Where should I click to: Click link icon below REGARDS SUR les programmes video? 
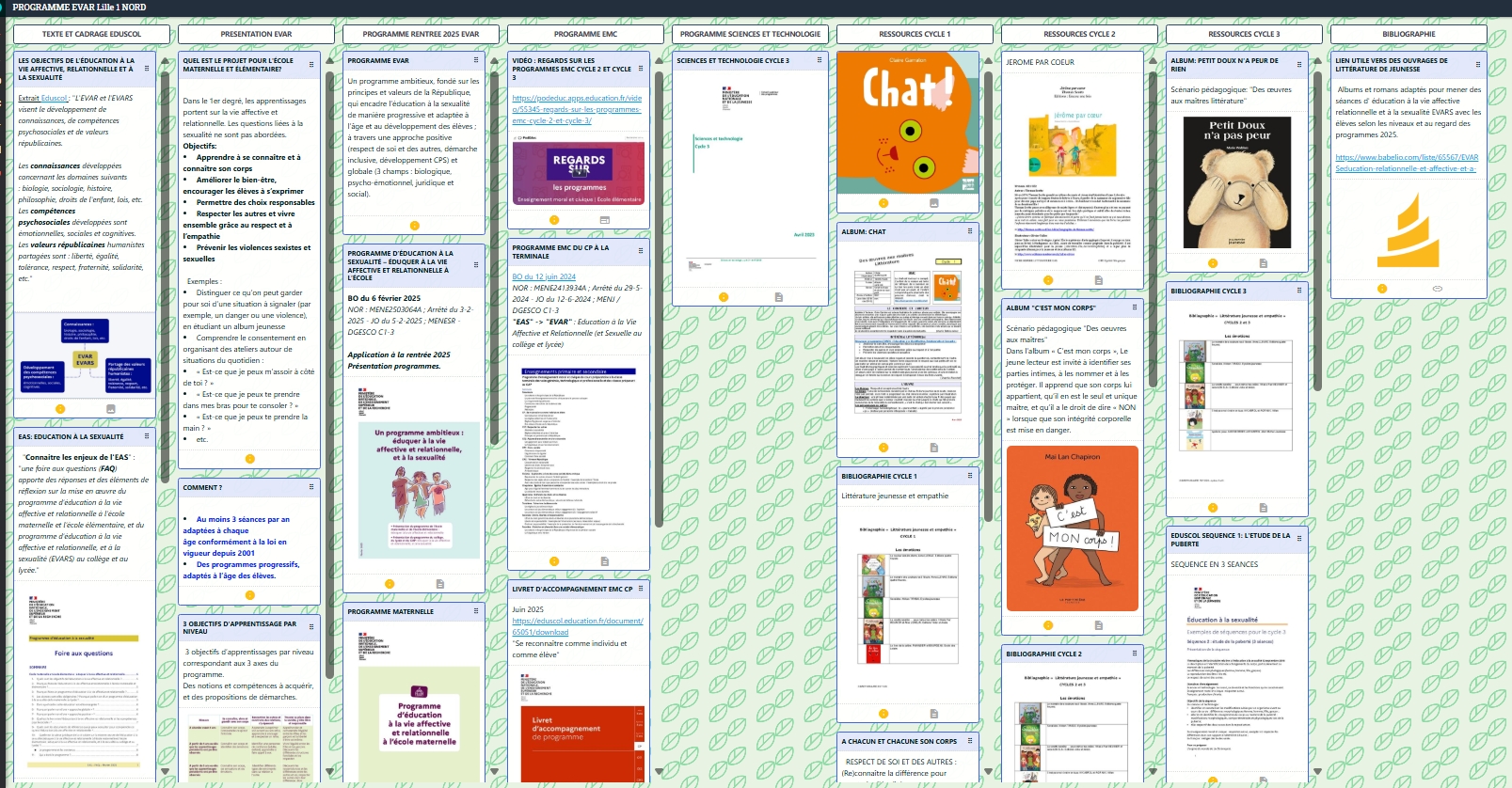pyautogui.click(x=605, y=220)
